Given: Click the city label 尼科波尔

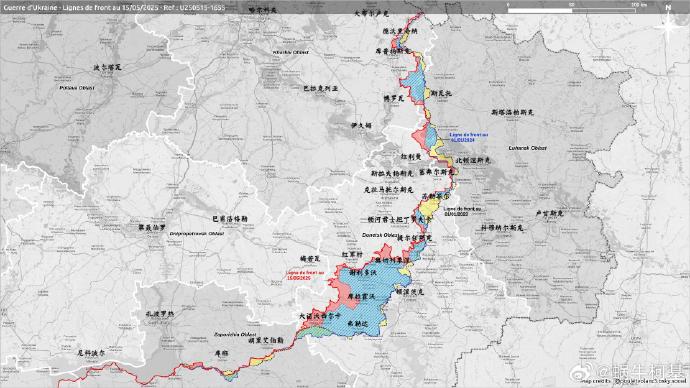Looking at the screenshot, I should pyautogui.click(x=92, y=353).
